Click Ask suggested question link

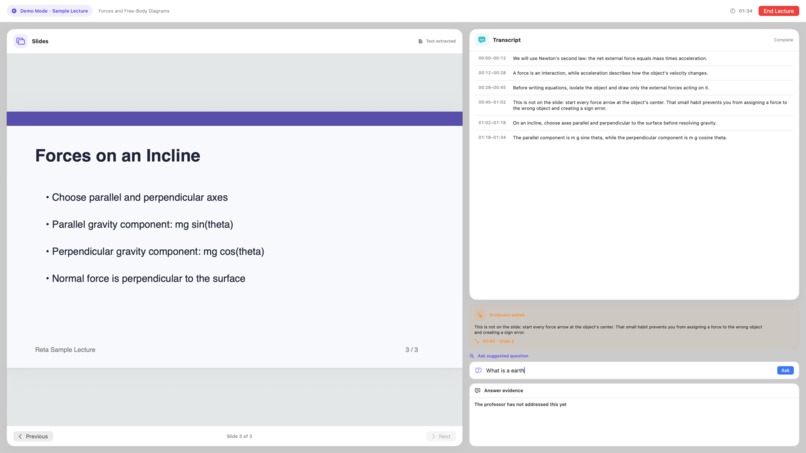pos(503,356)
